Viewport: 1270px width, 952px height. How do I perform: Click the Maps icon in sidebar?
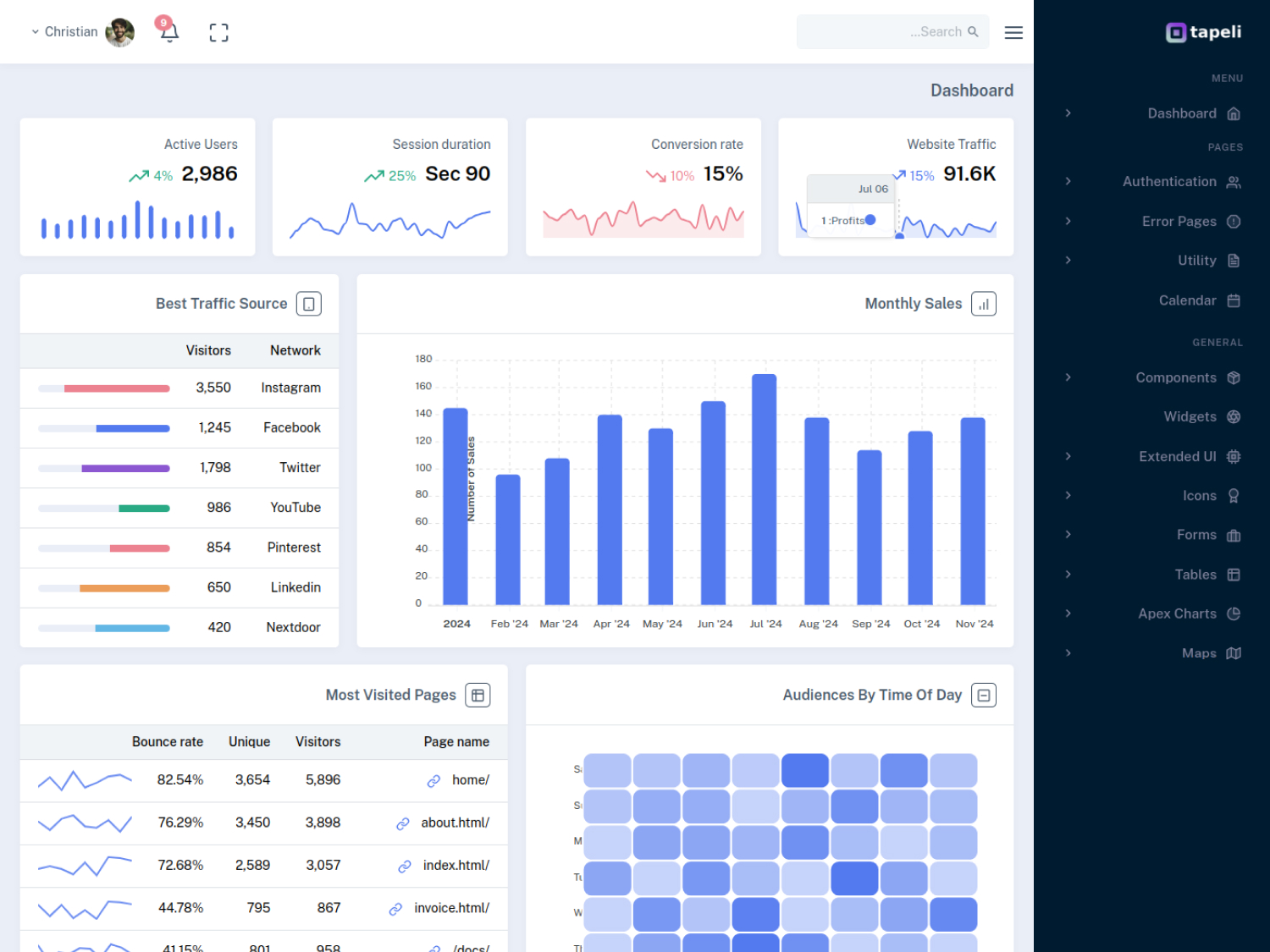click(1234, 653)
